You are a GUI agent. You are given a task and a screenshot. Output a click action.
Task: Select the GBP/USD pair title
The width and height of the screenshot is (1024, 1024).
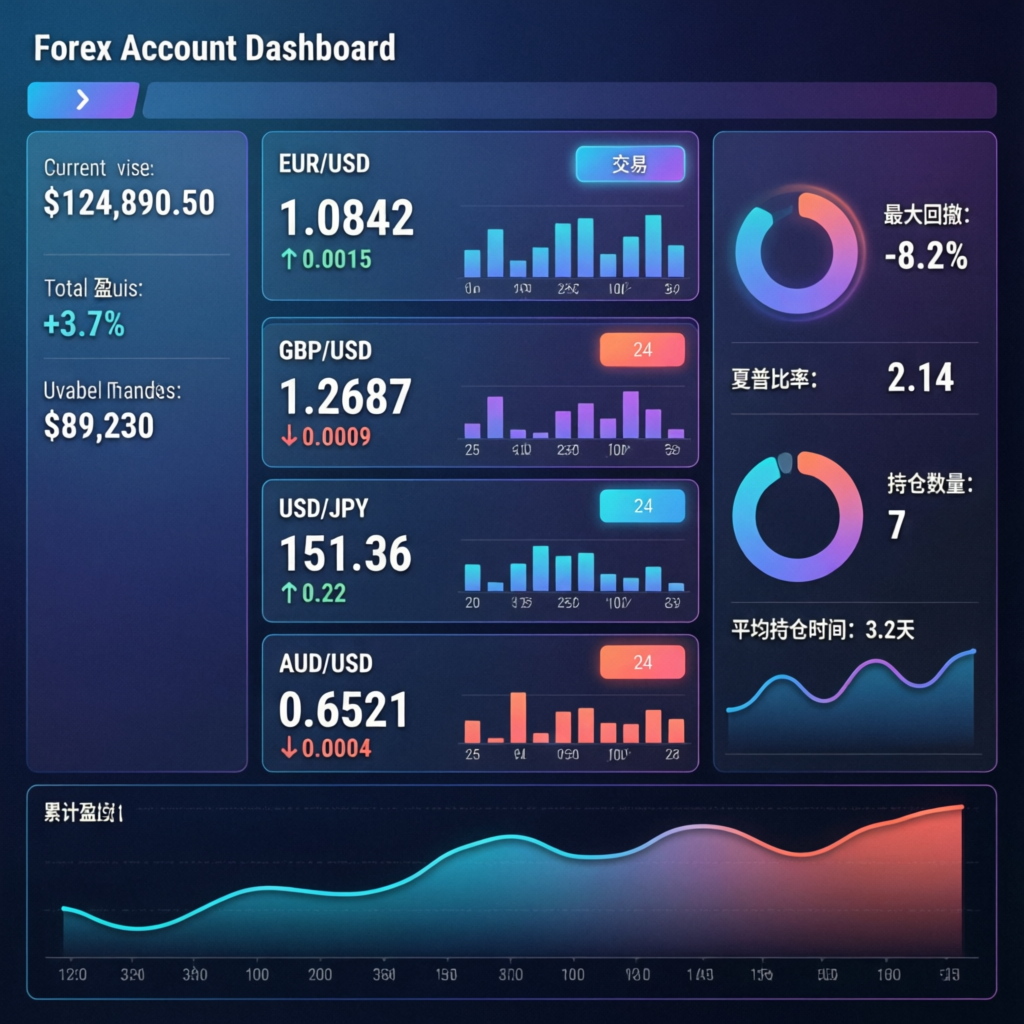coord(325,351)
